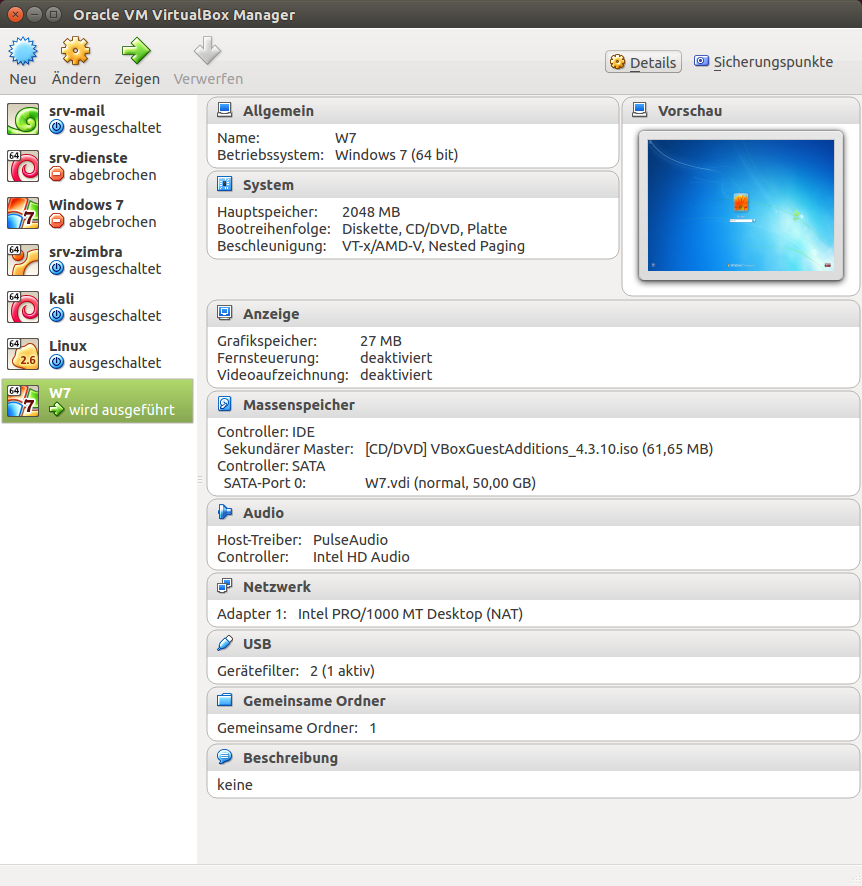Open the Netzwerk settings header link
The height and width of the screenshot is (886, 862).
point(277,587)
